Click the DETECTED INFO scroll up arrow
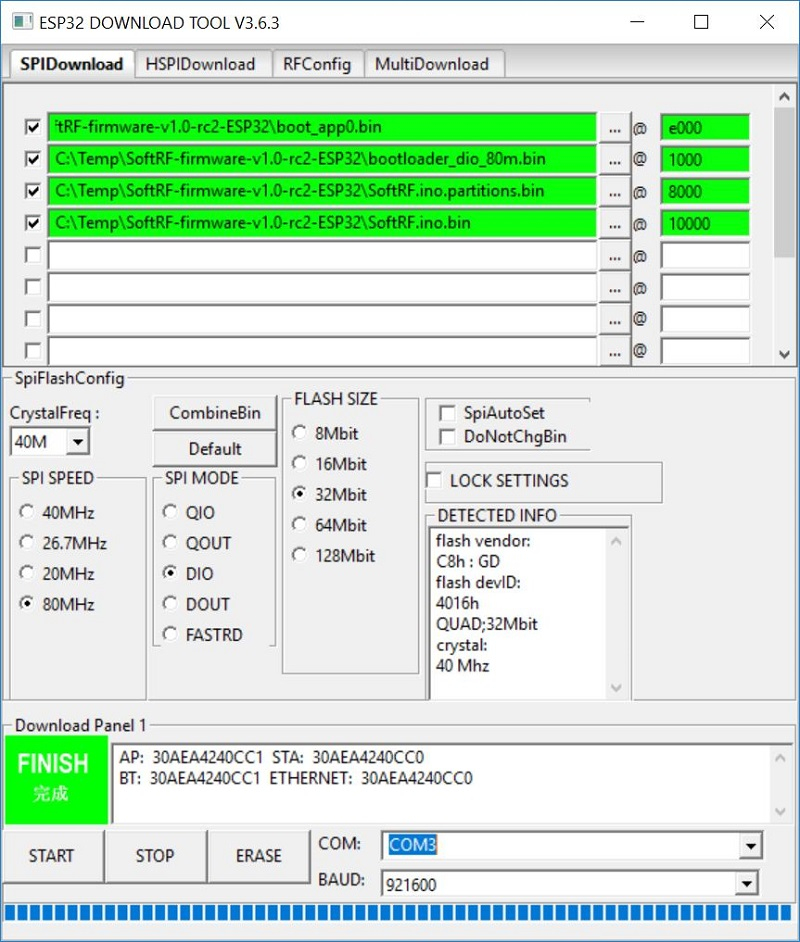Viewport: 800px width, 942px height. coord(616,541)
